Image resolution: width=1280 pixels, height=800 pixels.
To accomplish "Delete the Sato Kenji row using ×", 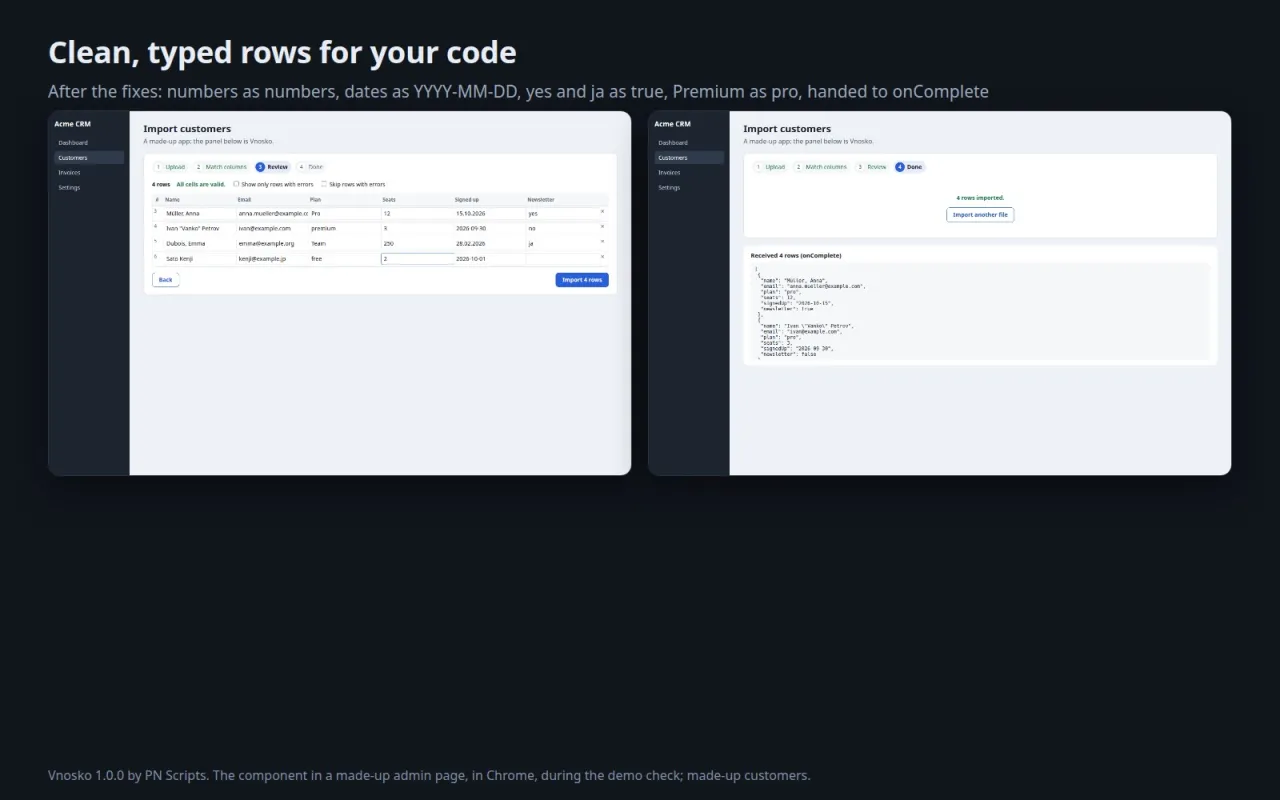I will (602, 257).
